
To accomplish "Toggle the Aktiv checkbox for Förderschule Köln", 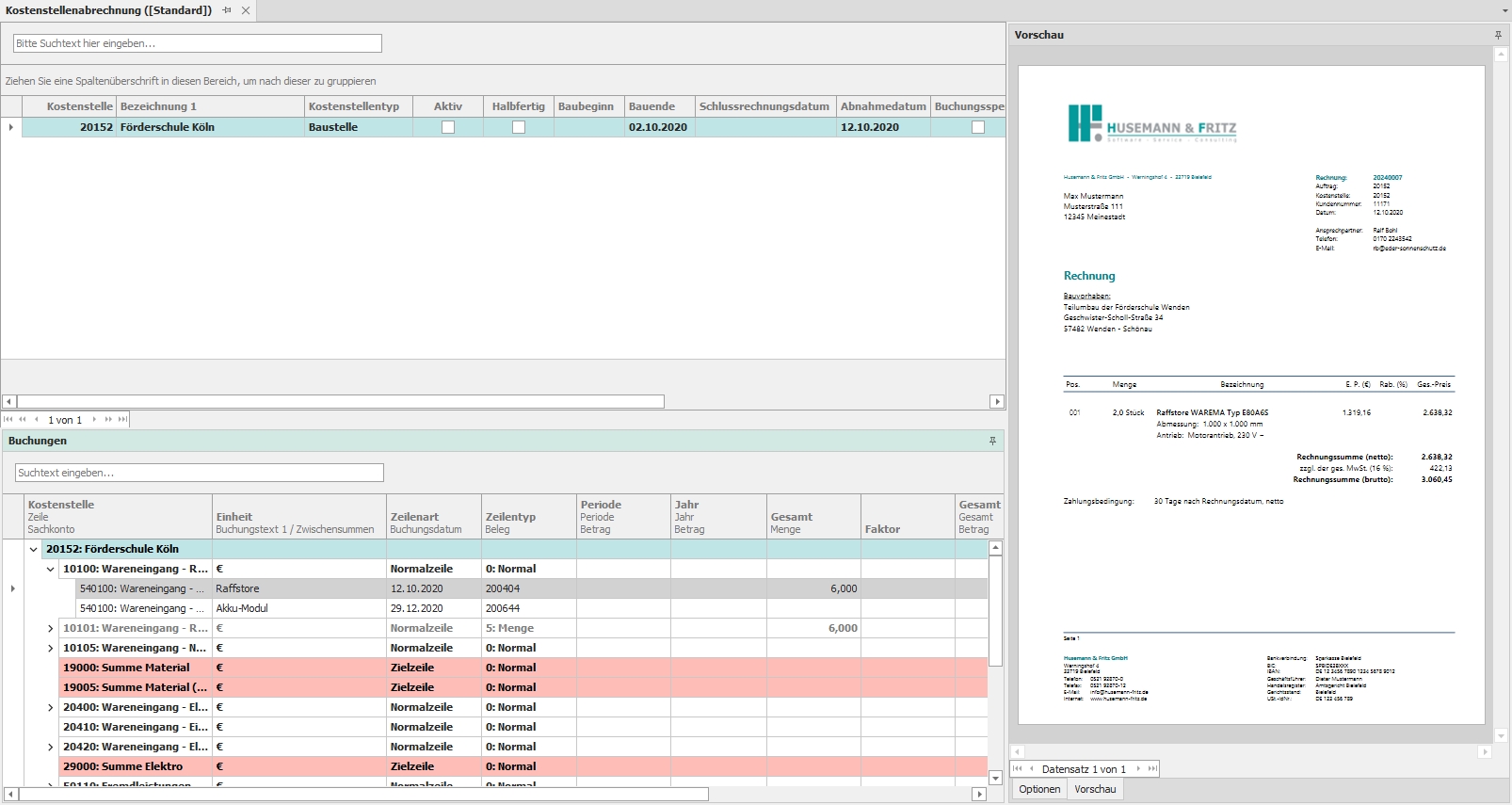I will 448,127.
